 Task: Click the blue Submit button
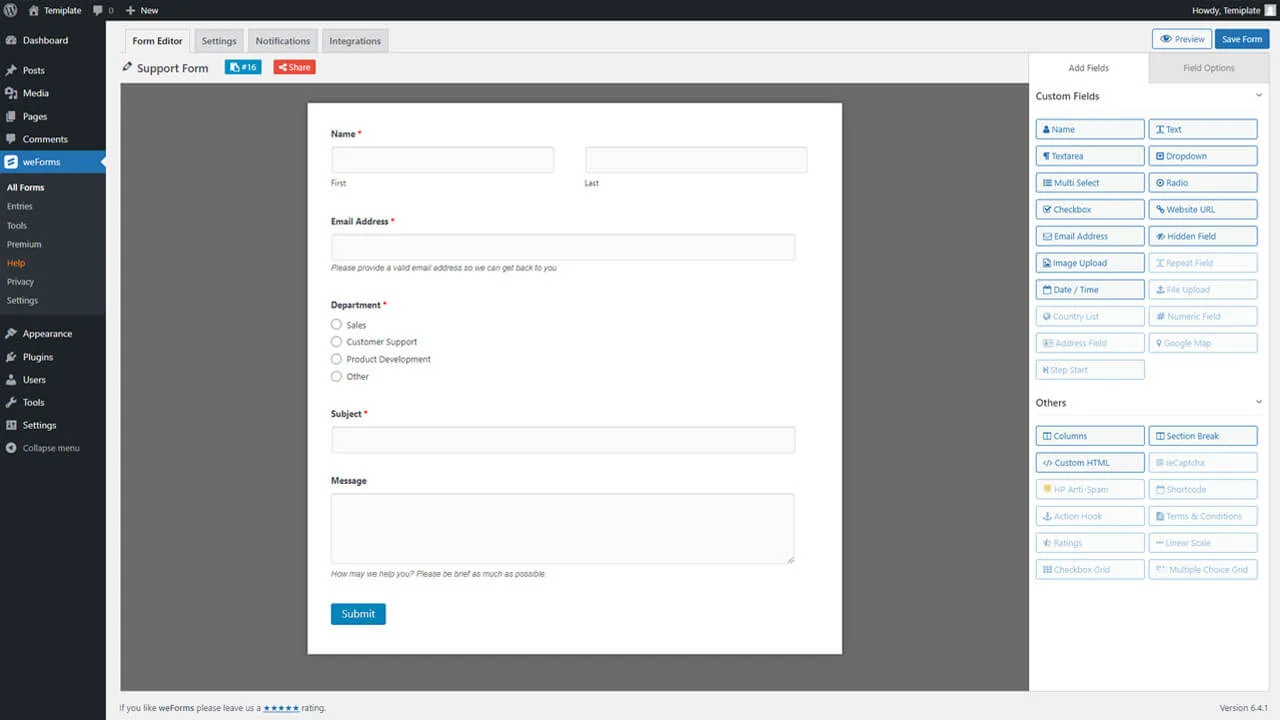click(358, 614)
